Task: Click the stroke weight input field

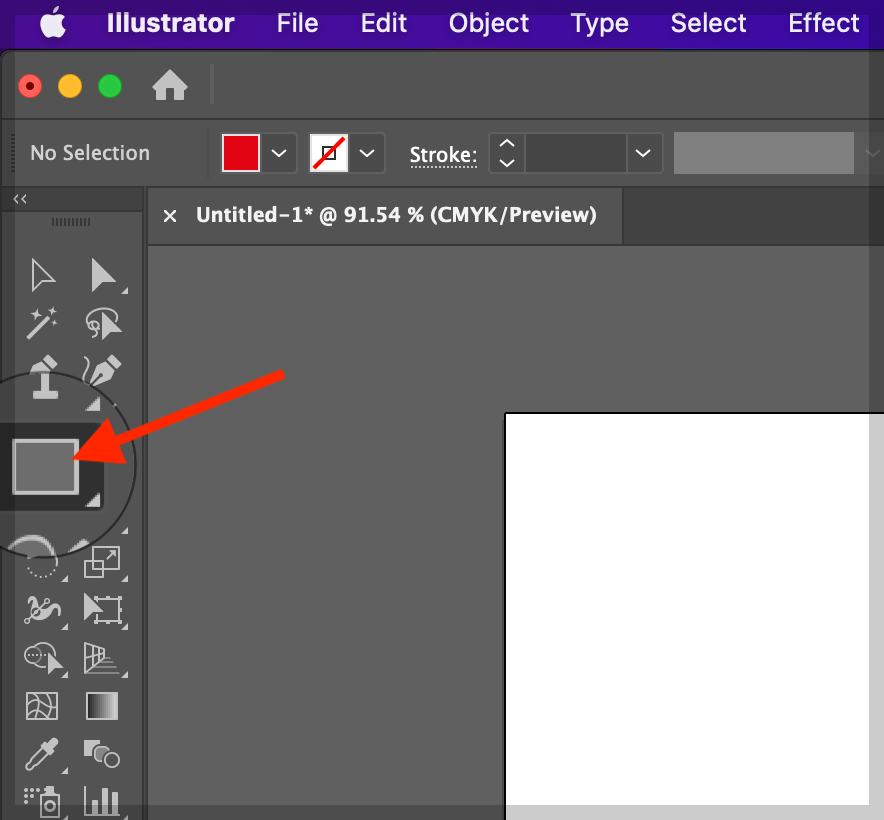Action: [576, 153]
